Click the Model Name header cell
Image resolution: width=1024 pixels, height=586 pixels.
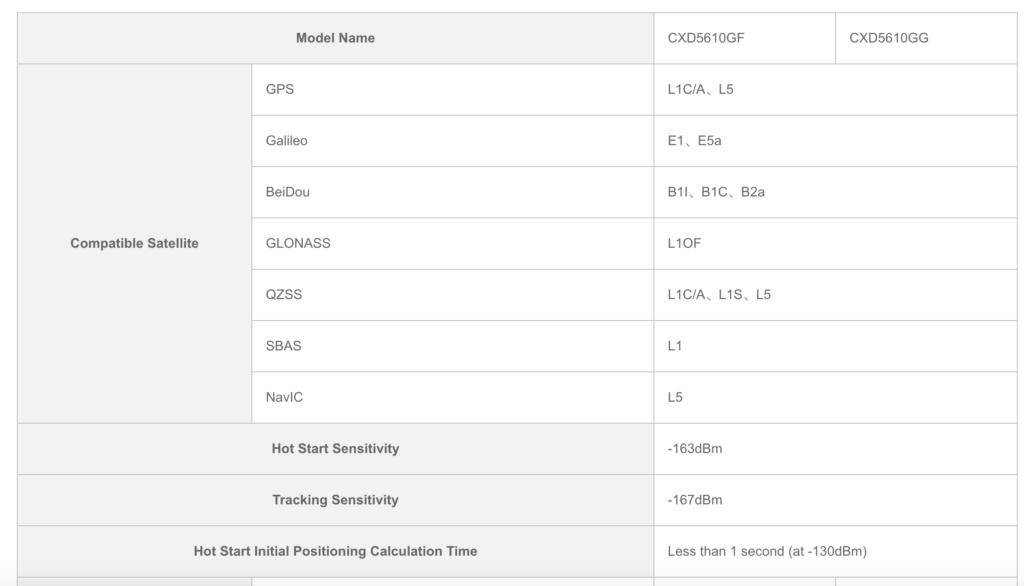pos(335,38)
